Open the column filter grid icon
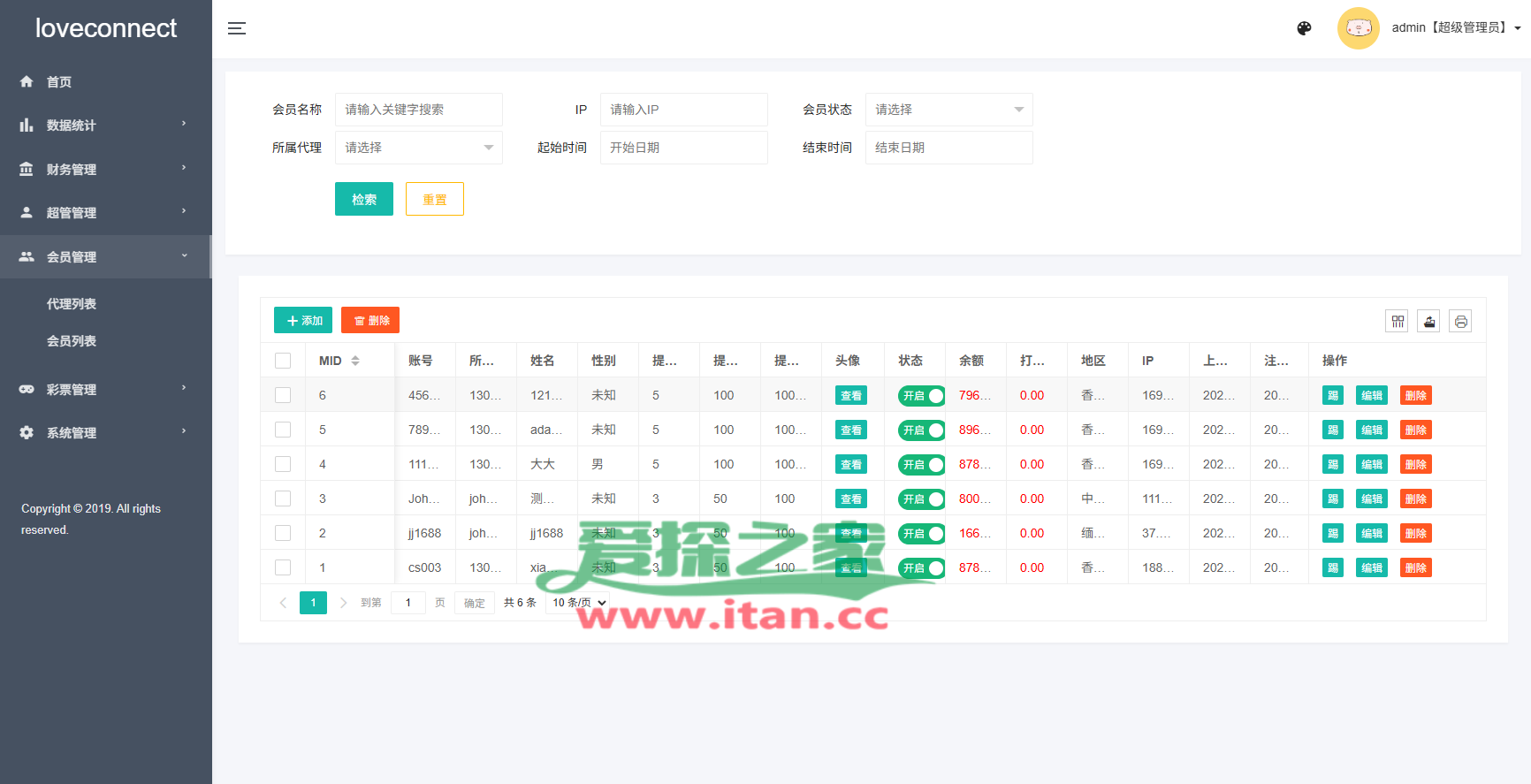Screen dimensions: 1531x784 coord(1397,322)
